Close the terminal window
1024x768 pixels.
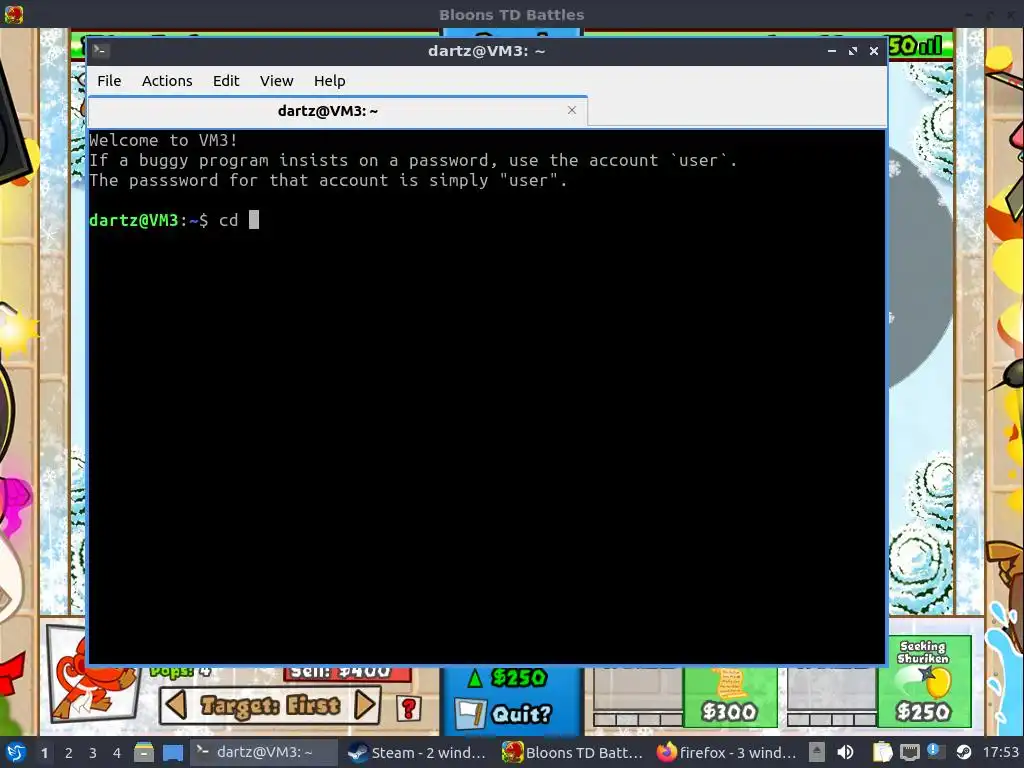point(874,51)
